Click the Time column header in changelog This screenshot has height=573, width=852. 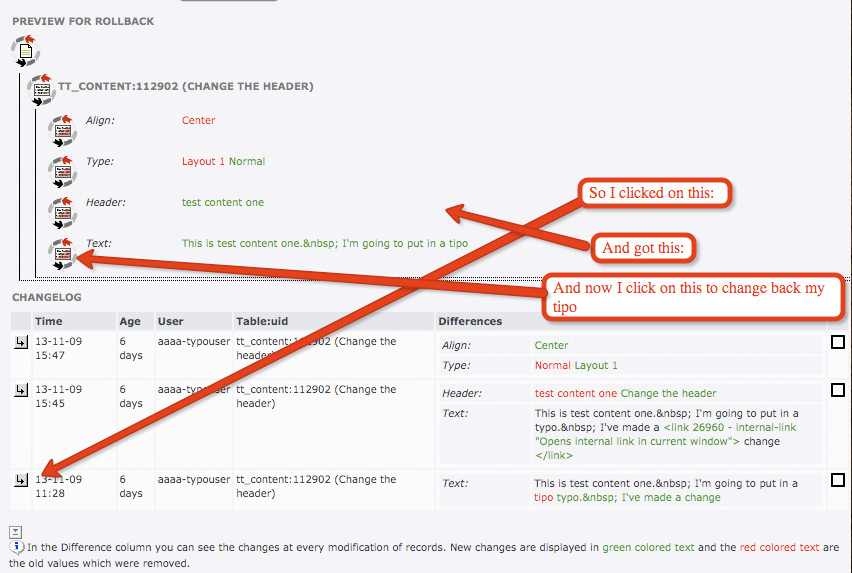pos(48,321)
